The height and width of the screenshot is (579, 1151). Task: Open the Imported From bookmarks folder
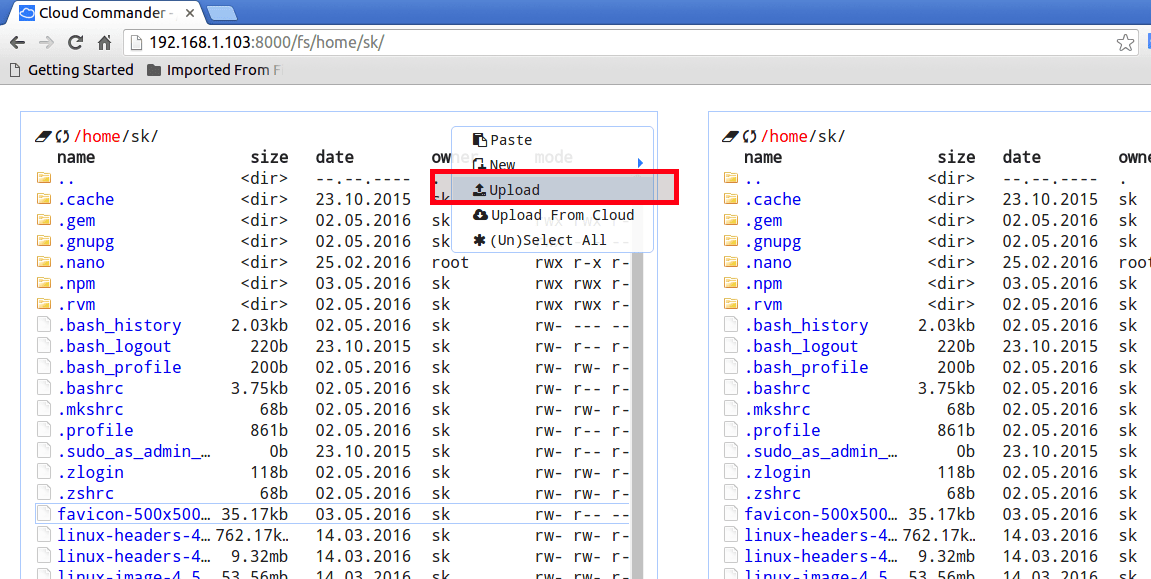click(x=214, y=70)
